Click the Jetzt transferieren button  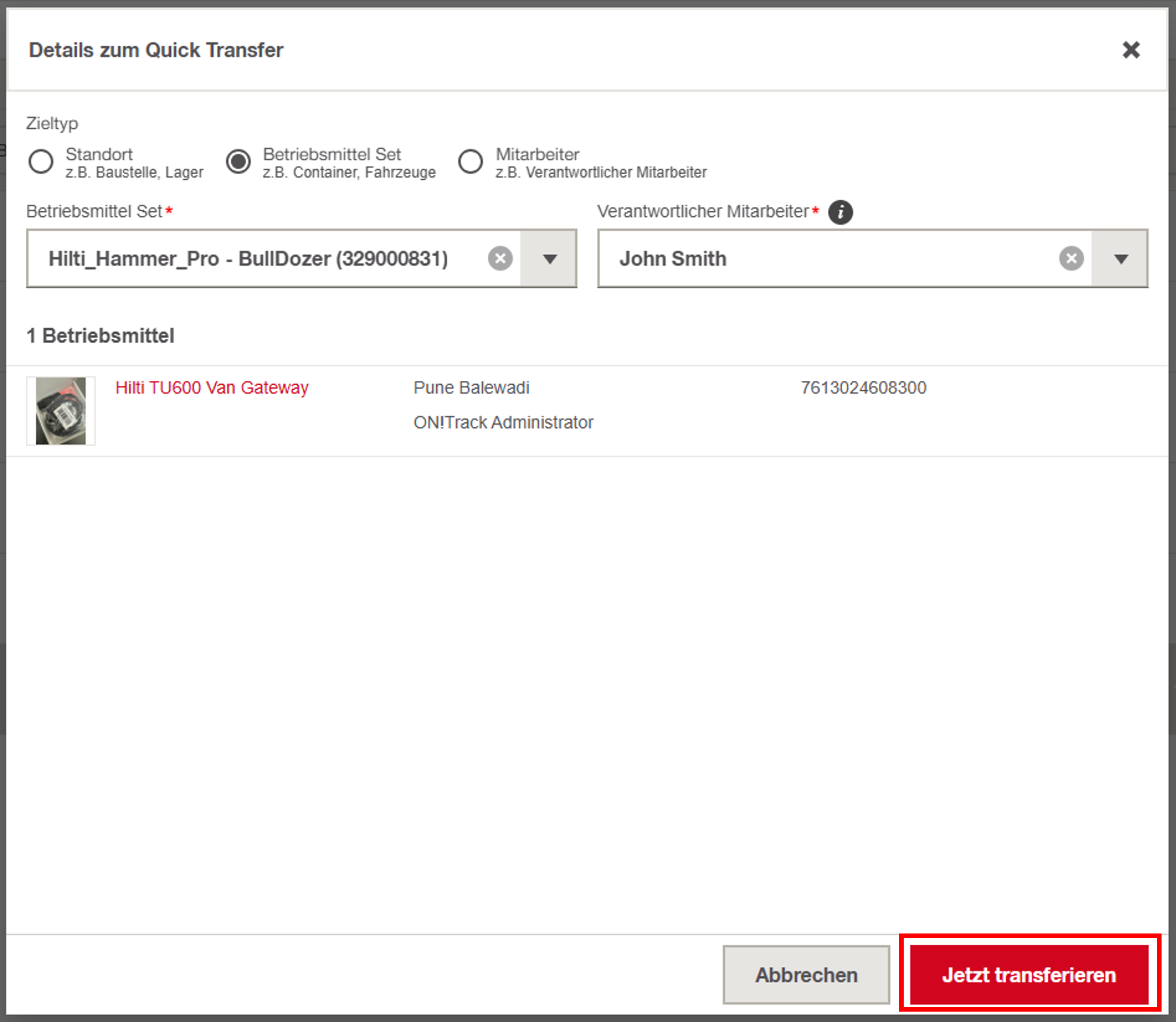pos(1029,975)
